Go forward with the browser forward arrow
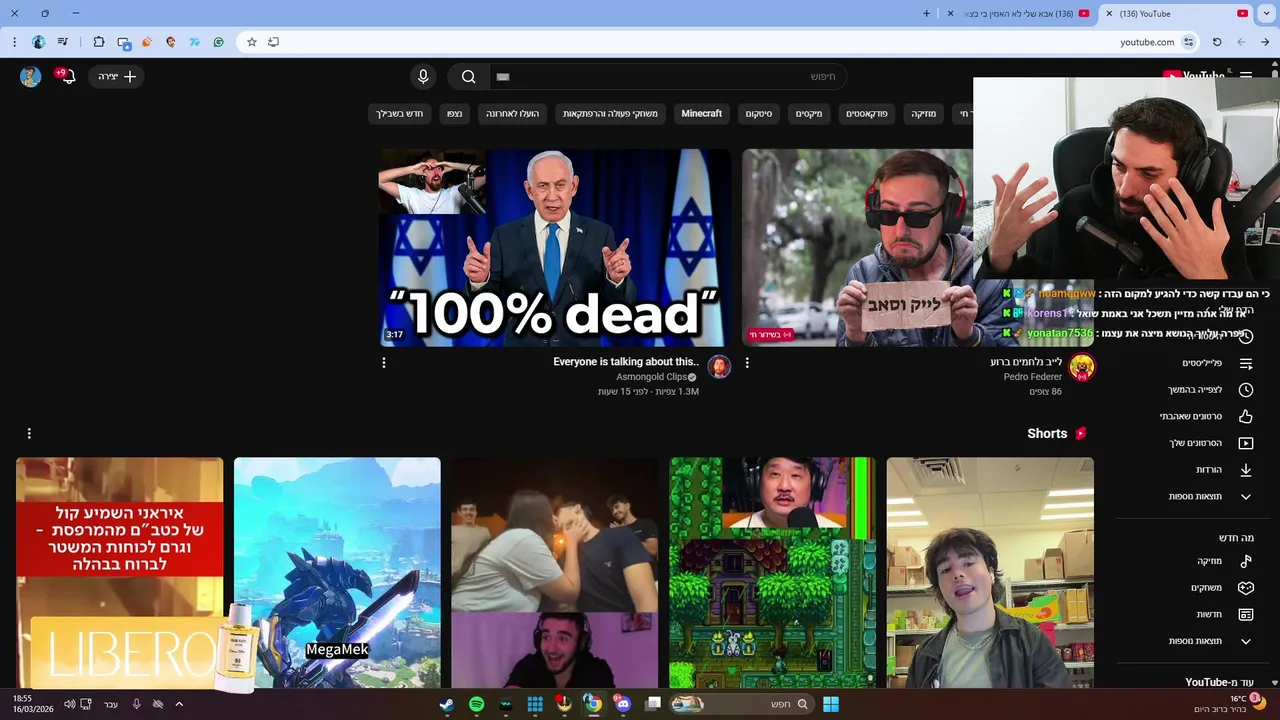The image size is (1280, 720). (1241, 42)
